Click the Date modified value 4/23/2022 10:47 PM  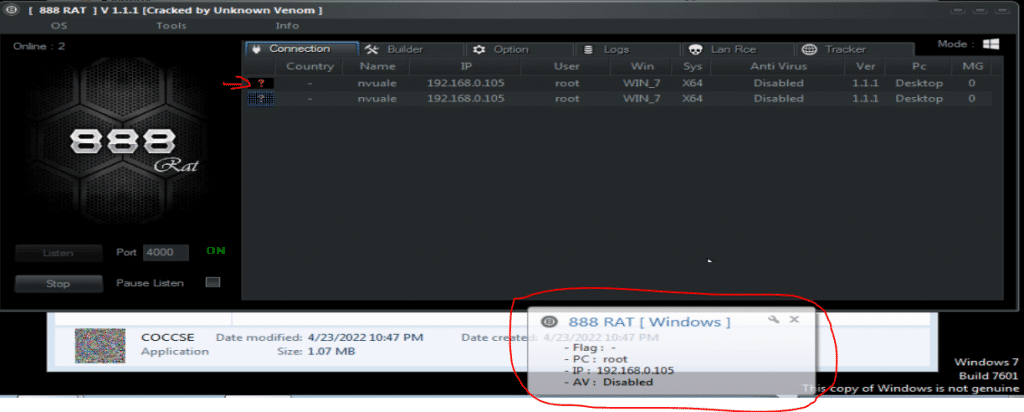[365, 338]
